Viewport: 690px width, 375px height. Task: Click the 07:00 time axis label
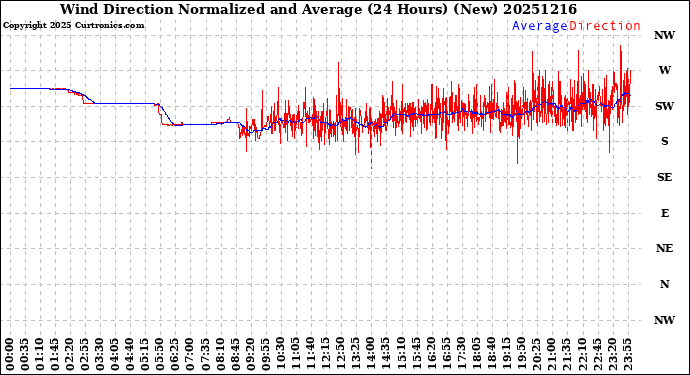[190, 355]
